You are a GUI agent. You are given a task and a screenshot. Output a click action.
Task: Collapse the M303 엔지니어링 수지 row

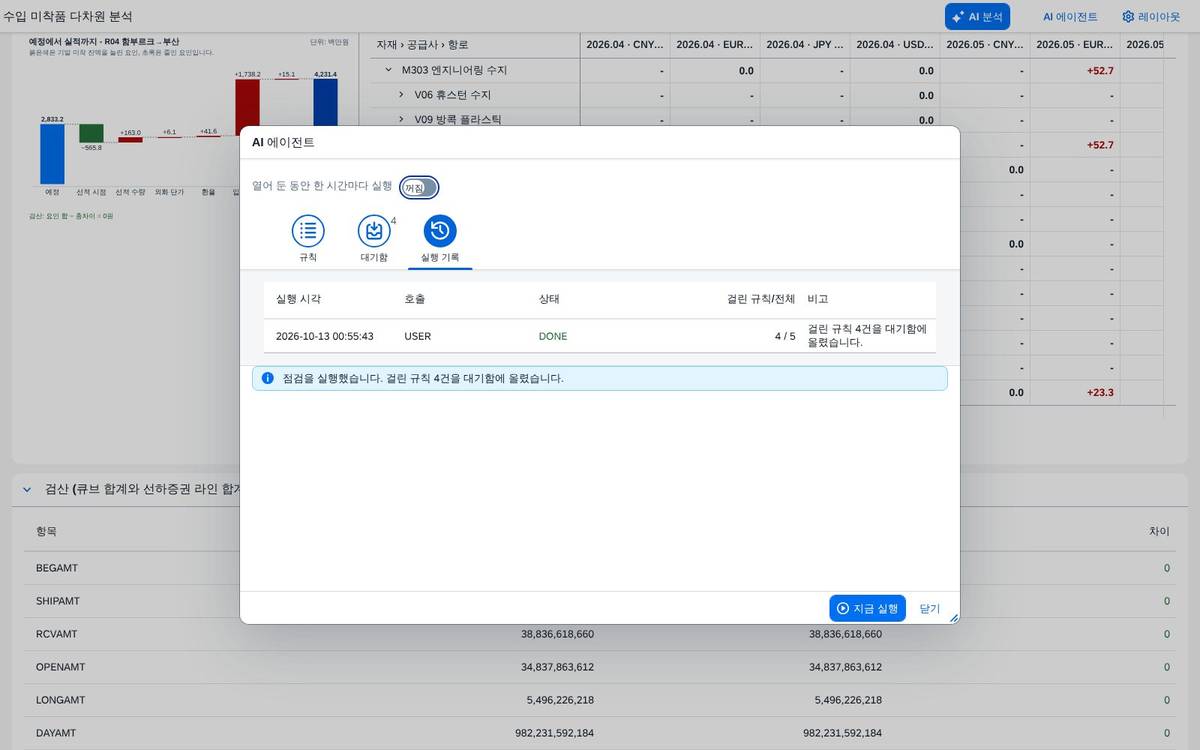coord(388,71)
